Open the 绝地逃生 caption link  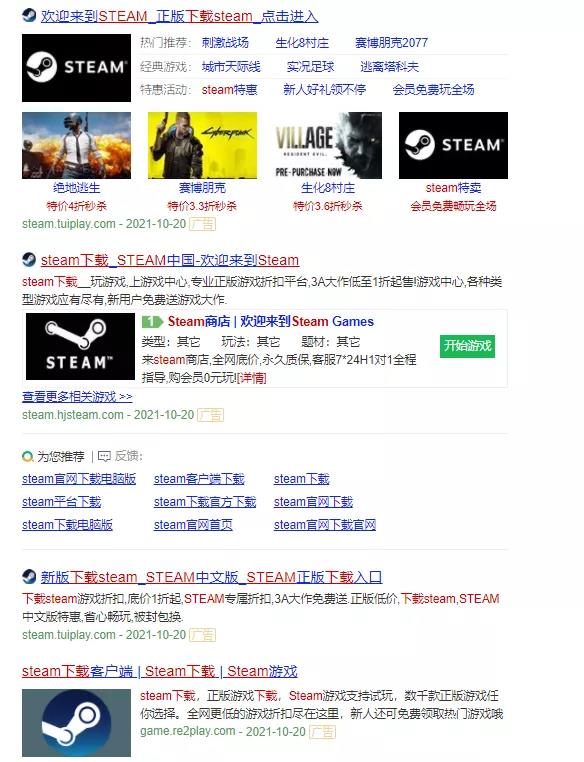[77, 188]
